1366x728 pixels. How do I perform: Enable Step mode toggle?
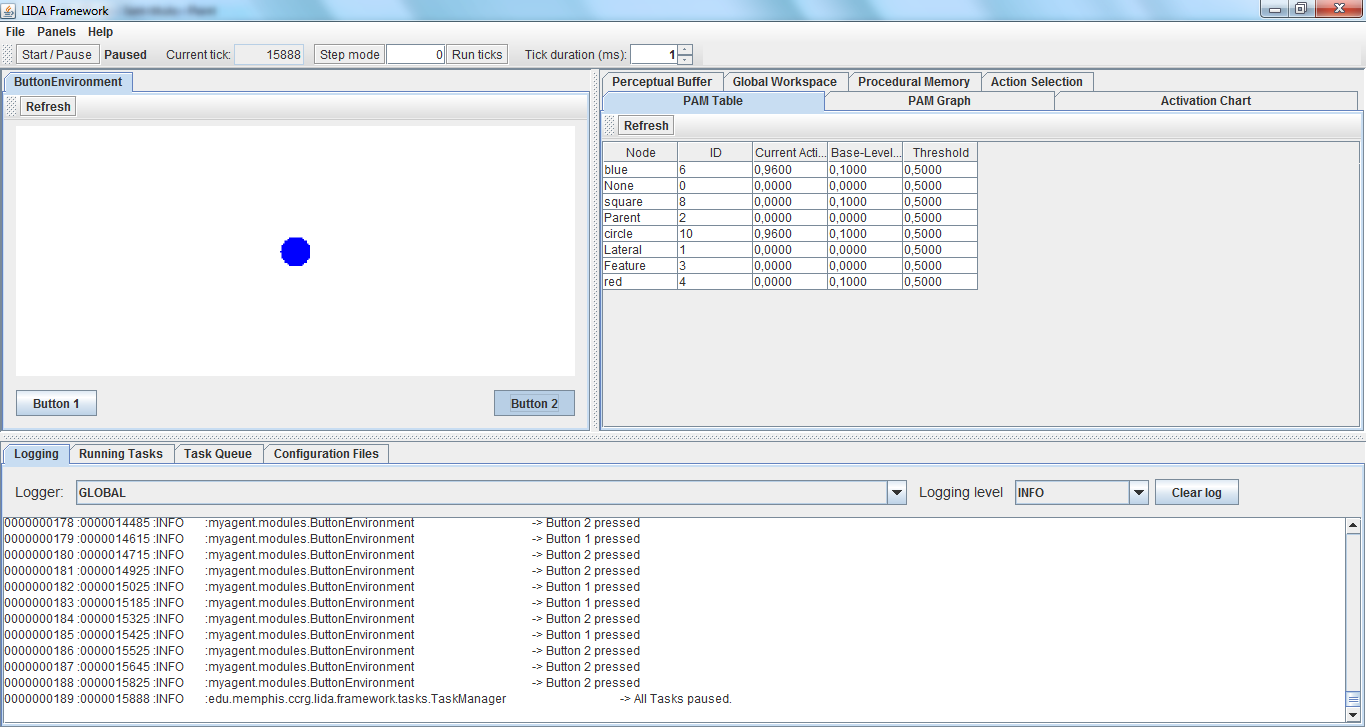click(349, 55)
